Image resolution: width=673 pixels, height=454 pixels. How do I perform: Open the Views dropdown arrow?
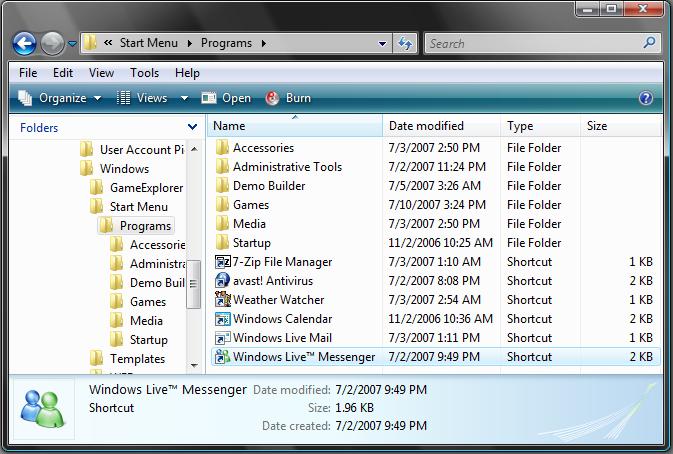(184, 98)
